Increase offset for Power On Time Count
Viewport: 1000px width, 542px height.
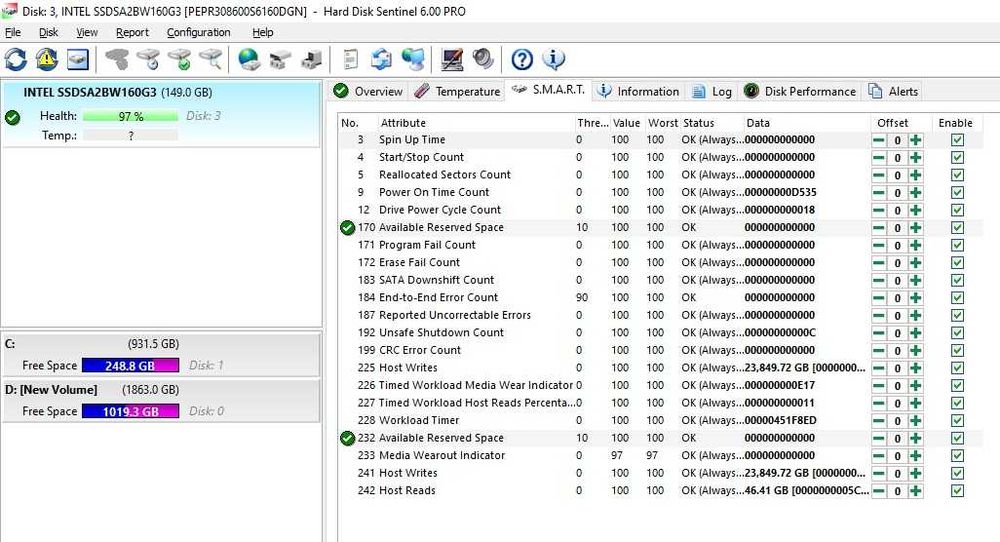pos(916,193)
